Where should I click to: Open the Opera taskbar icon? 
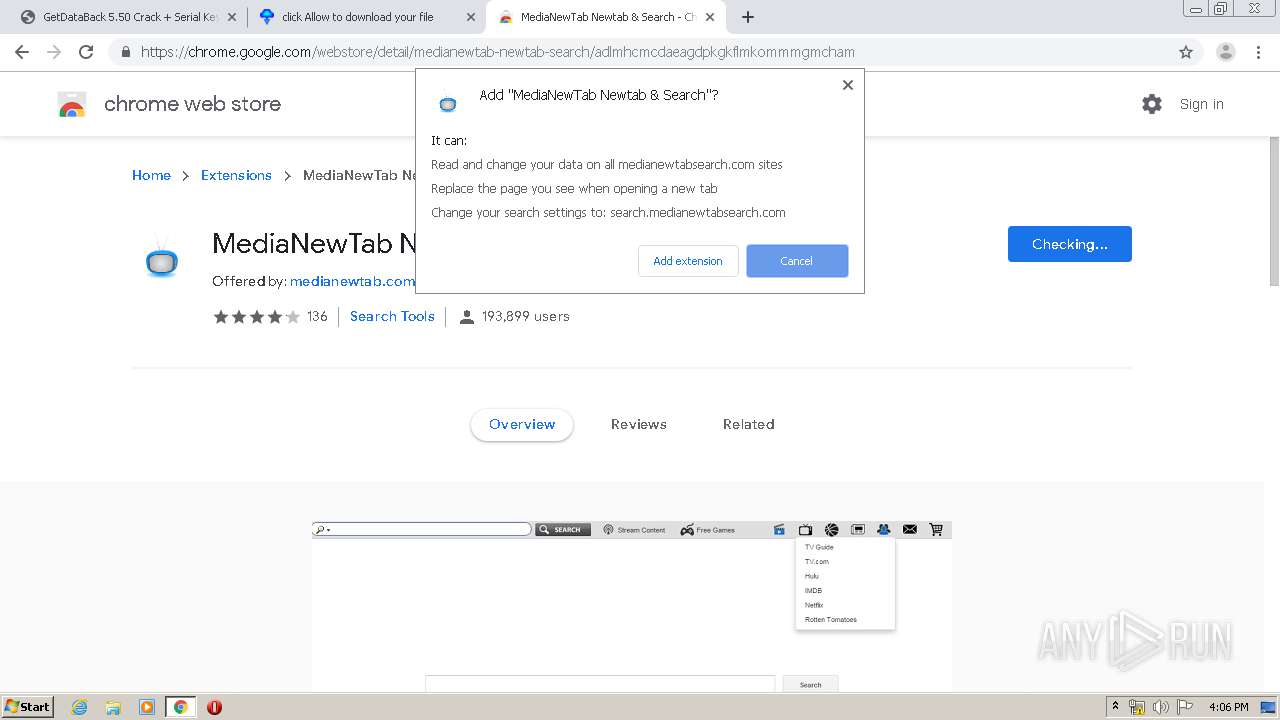click(214, 707)
